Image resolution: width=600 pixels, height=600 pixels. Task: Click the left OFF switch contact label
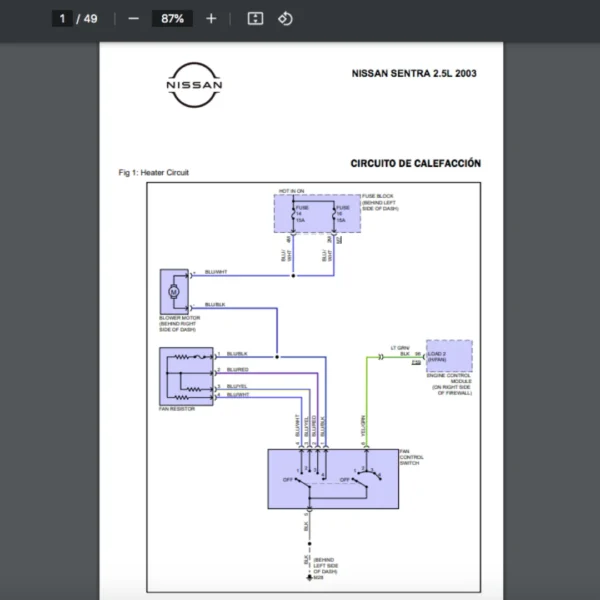288,479
